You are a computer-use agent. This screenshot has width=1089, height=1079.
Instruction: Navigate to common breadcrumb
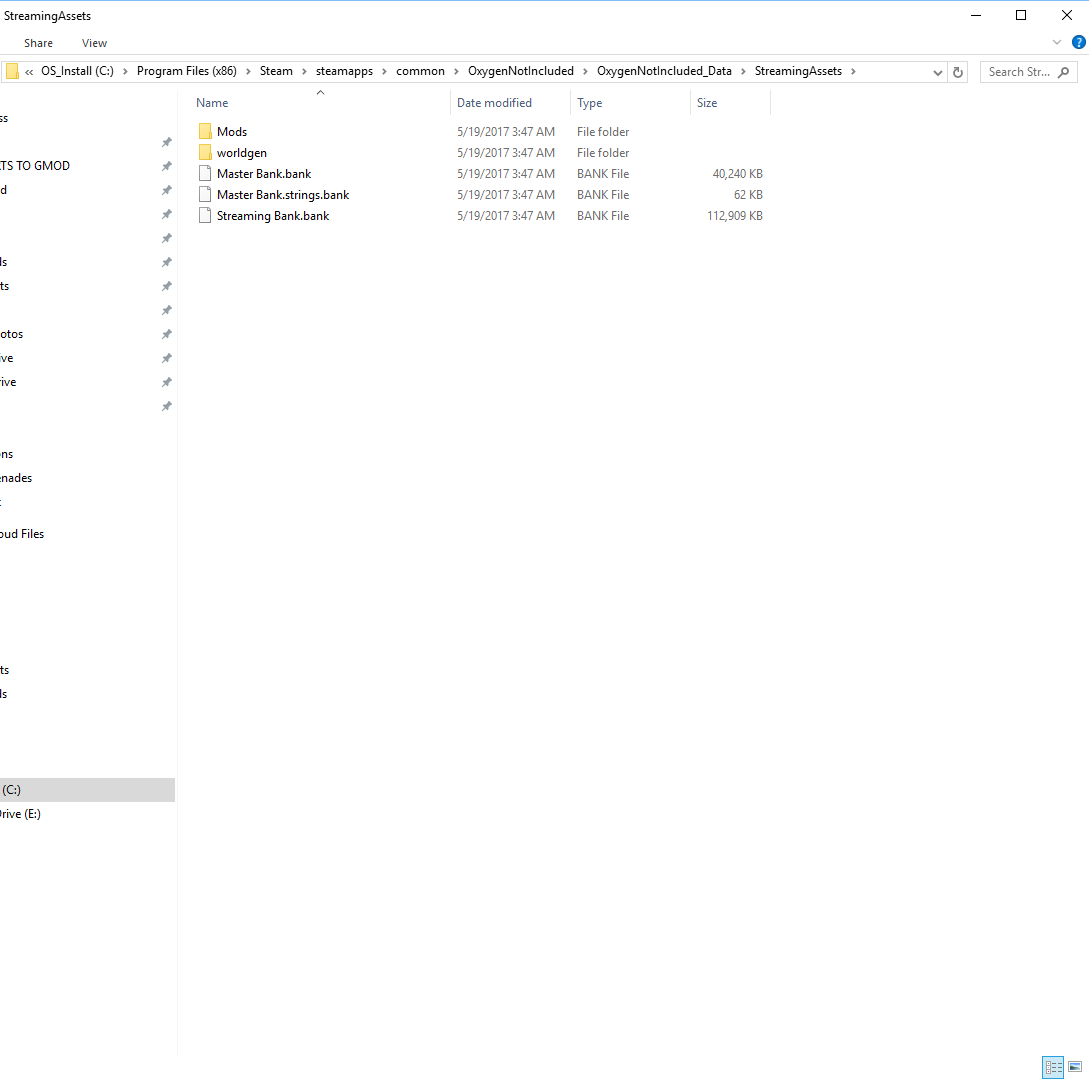coord(420,71)
